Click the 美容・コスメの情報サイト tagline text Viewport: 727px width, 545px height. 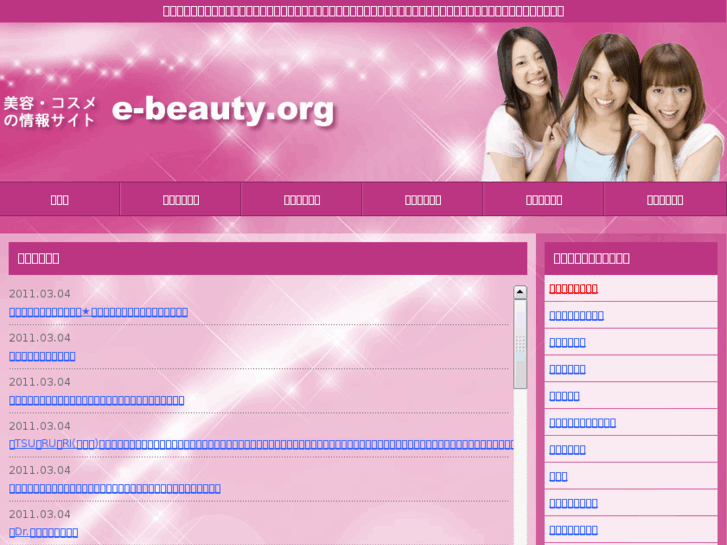pos(50,111)
